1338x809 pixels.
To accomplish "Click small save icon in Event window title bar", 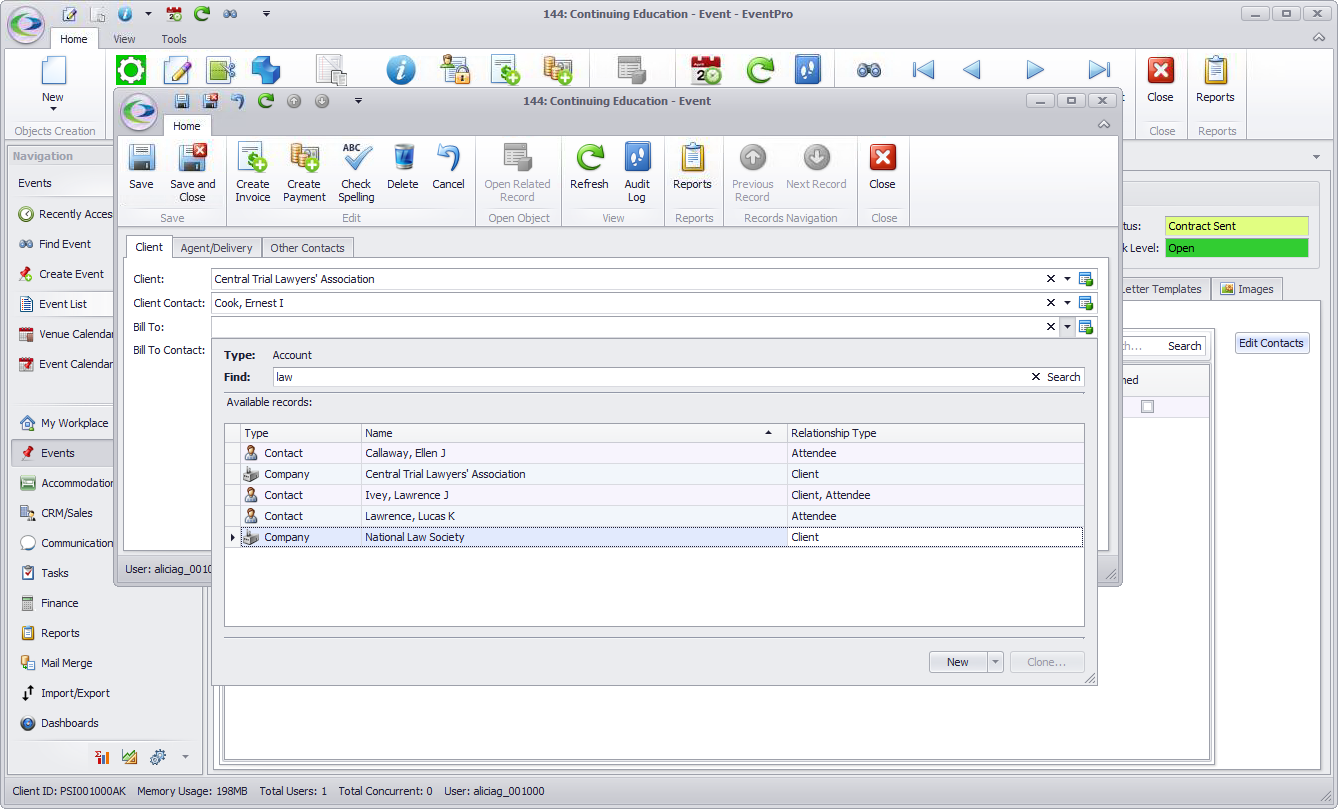I will pos(182,101).
